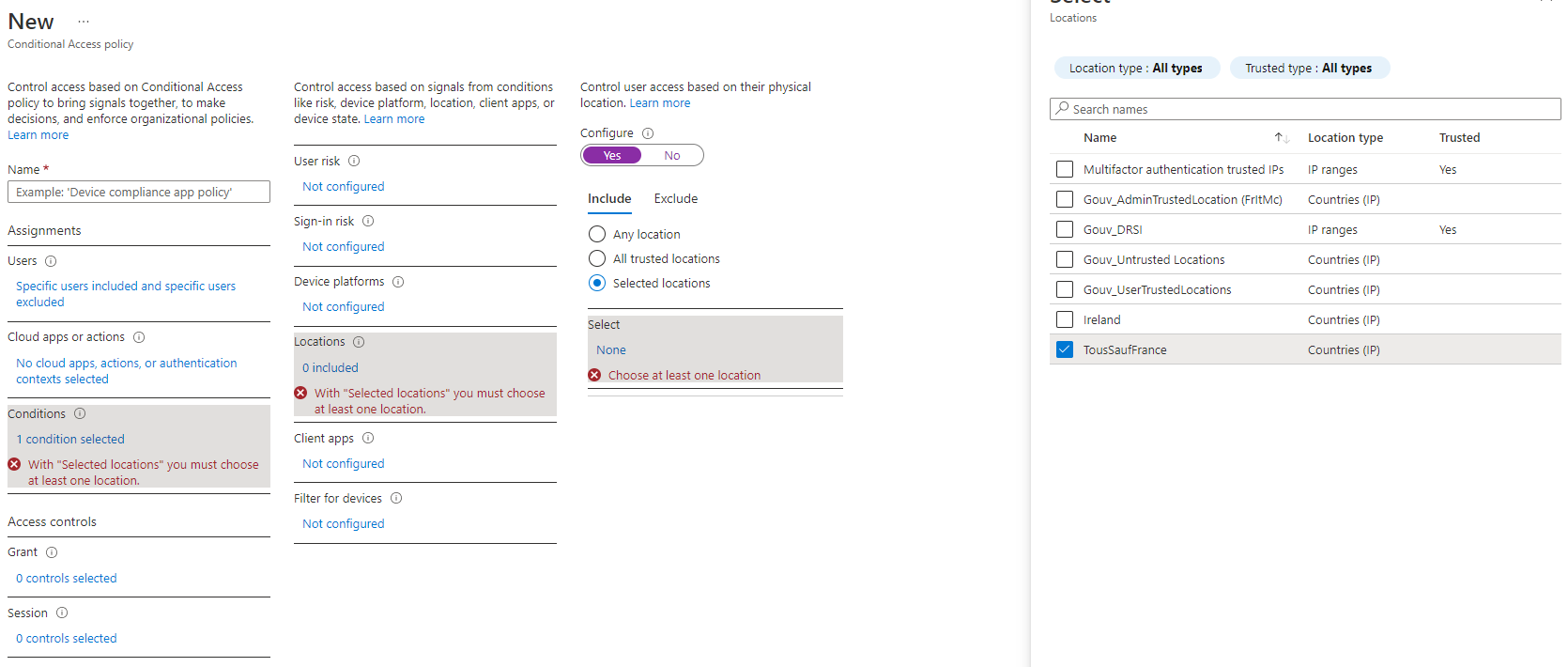This screenshot has height=667, width=1568.
Task: Click the info icon next to Cloud apps or actions
Action: (139, 337)
